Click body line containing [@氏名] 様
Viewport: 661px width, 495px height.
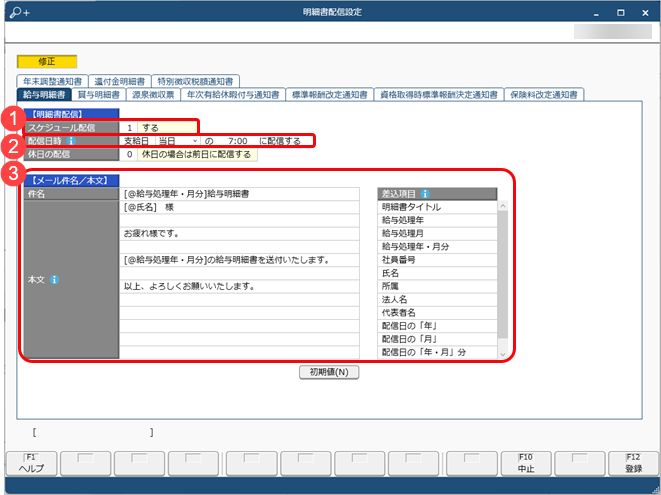(239, 207)
